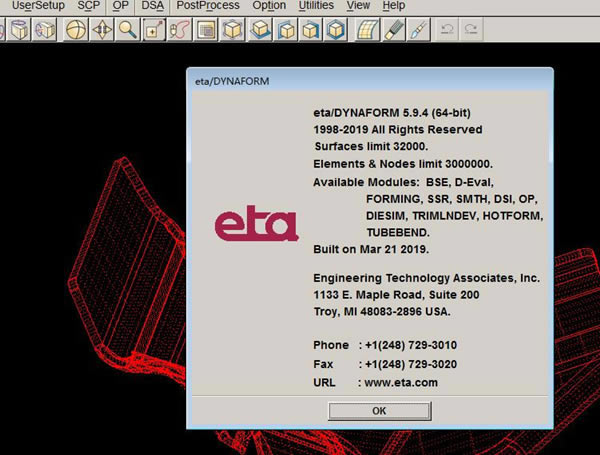The height and width of the screenshot is (455, 600).
Task: Pick the mouse free-hand zoom icon
Action: tap(179, 29)
